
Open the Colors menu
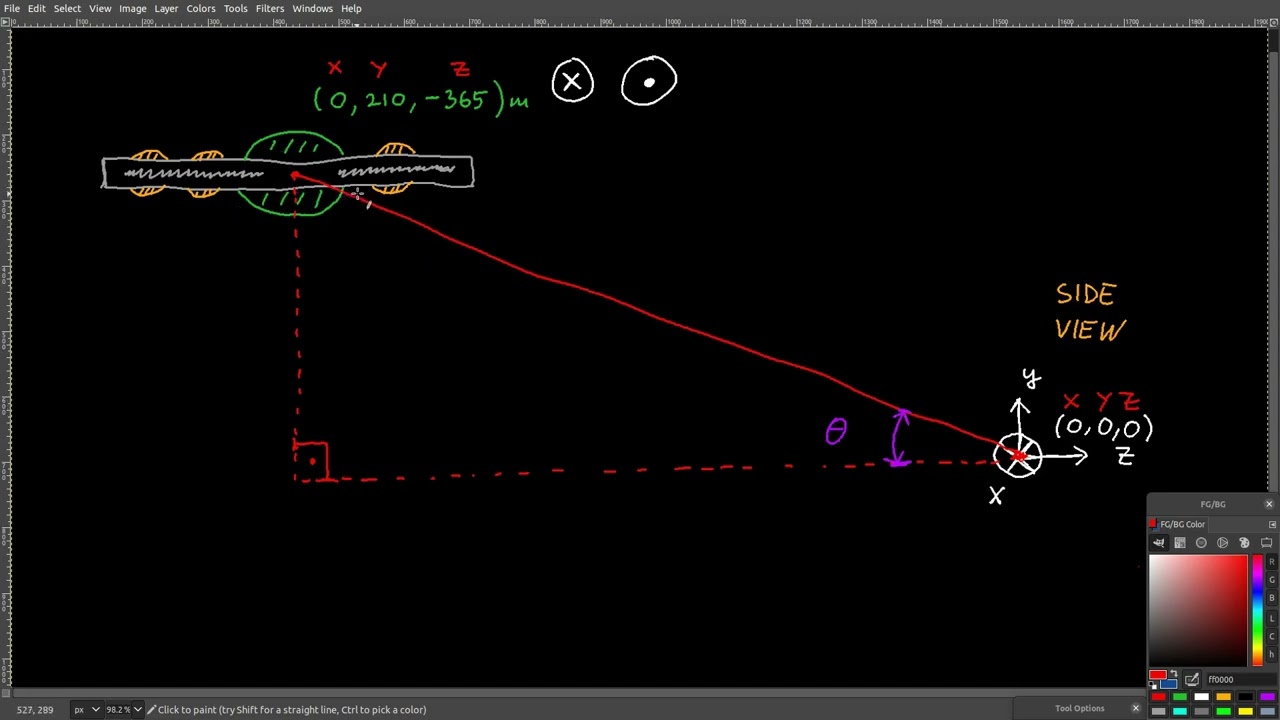(x=200, y=8)
